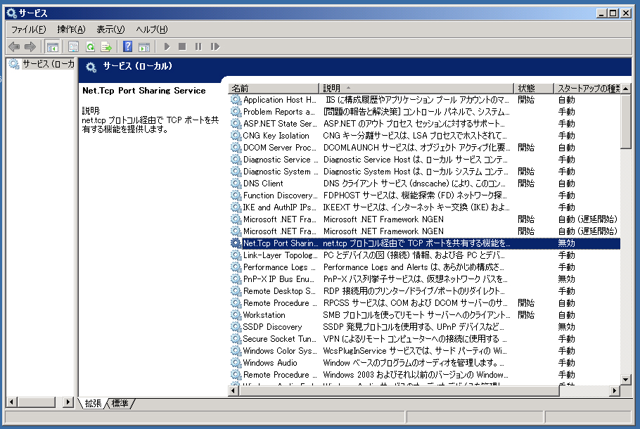Click the Export List toolbar icon
The image size is (640, 429).
tap(106, 47)
